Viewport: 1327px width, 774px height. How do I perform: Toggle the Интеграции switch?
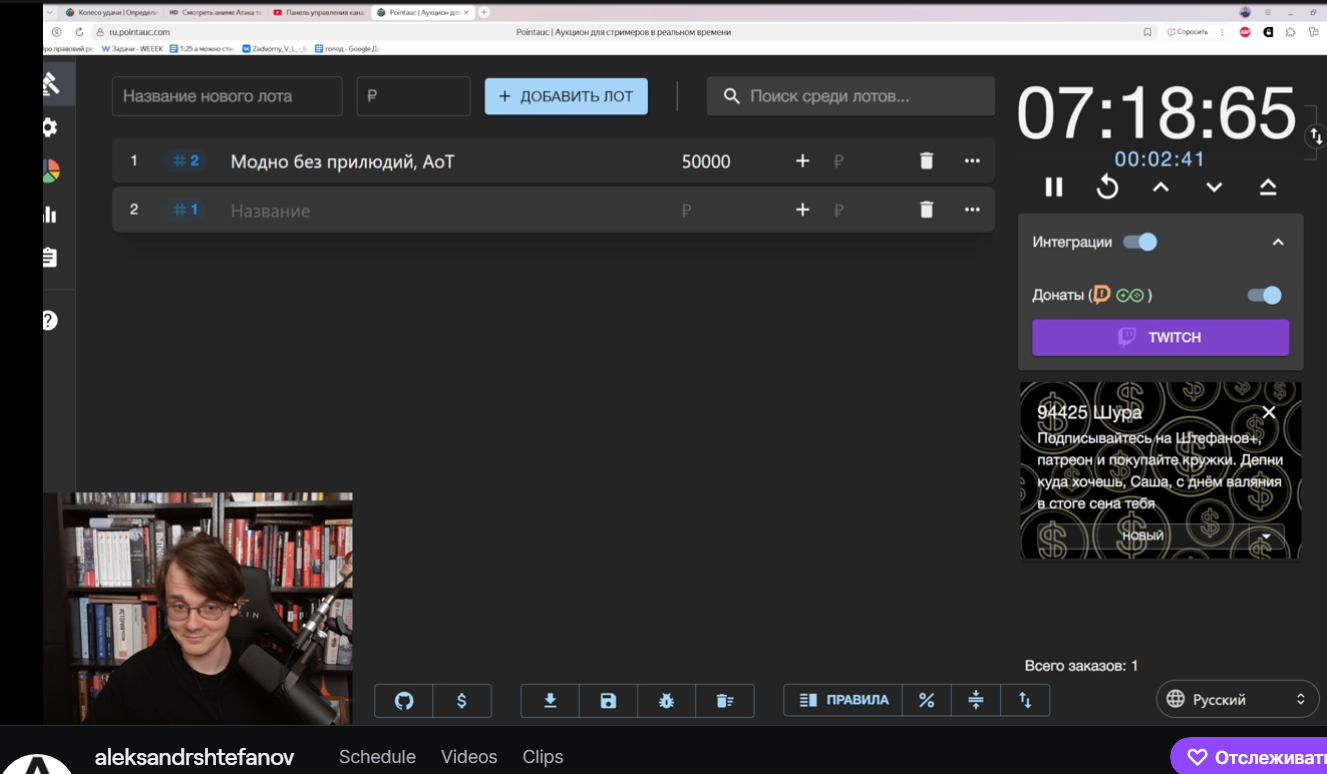pyautogui.click(x=1141, y=242)
